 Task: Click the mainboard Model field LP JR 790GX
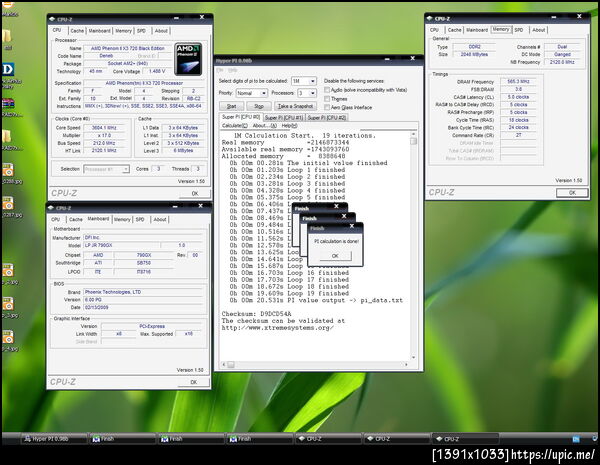(121, 245)
